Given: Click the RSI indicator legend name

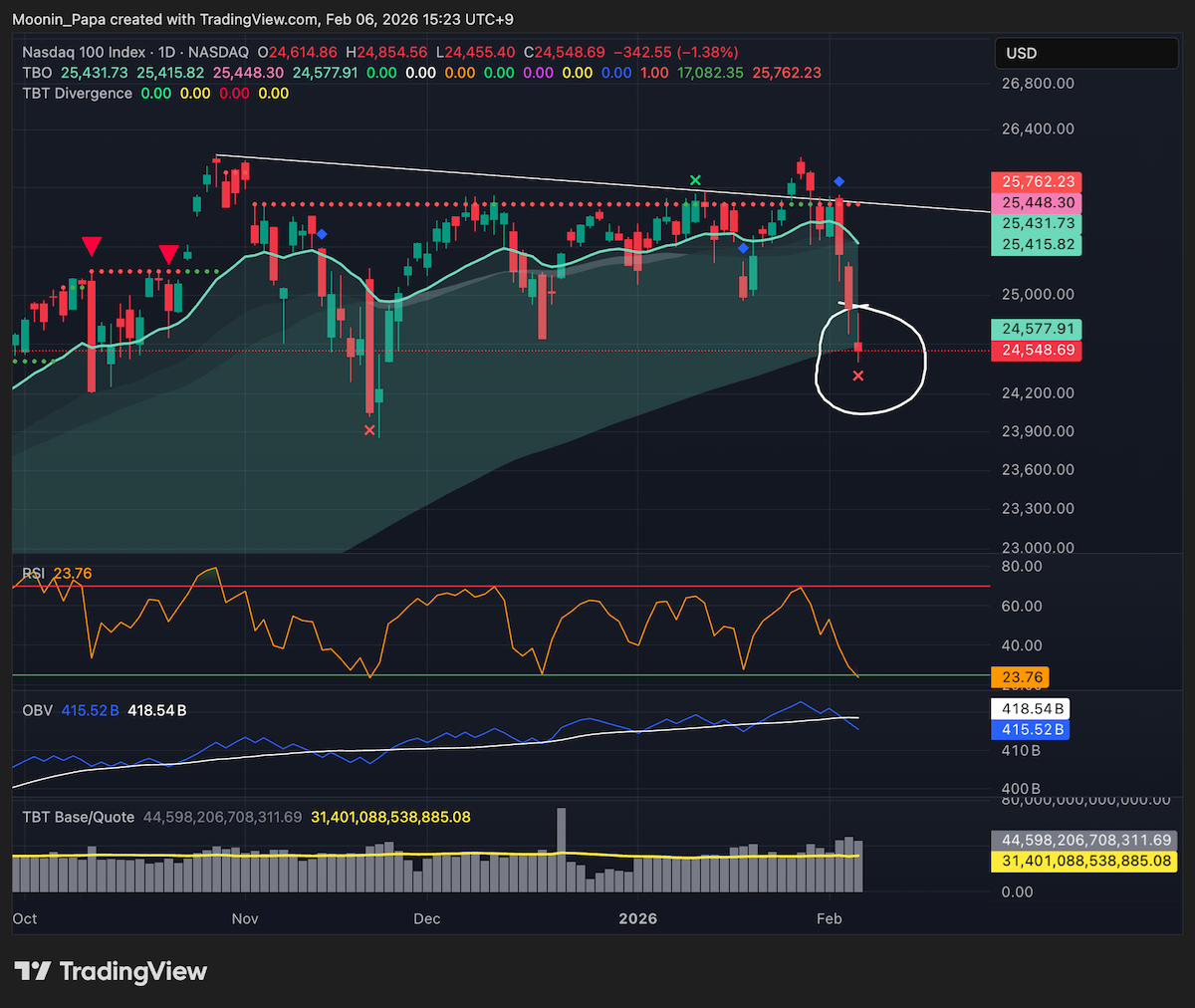Looking at the screenshot, I should click(x=34, y=573).
